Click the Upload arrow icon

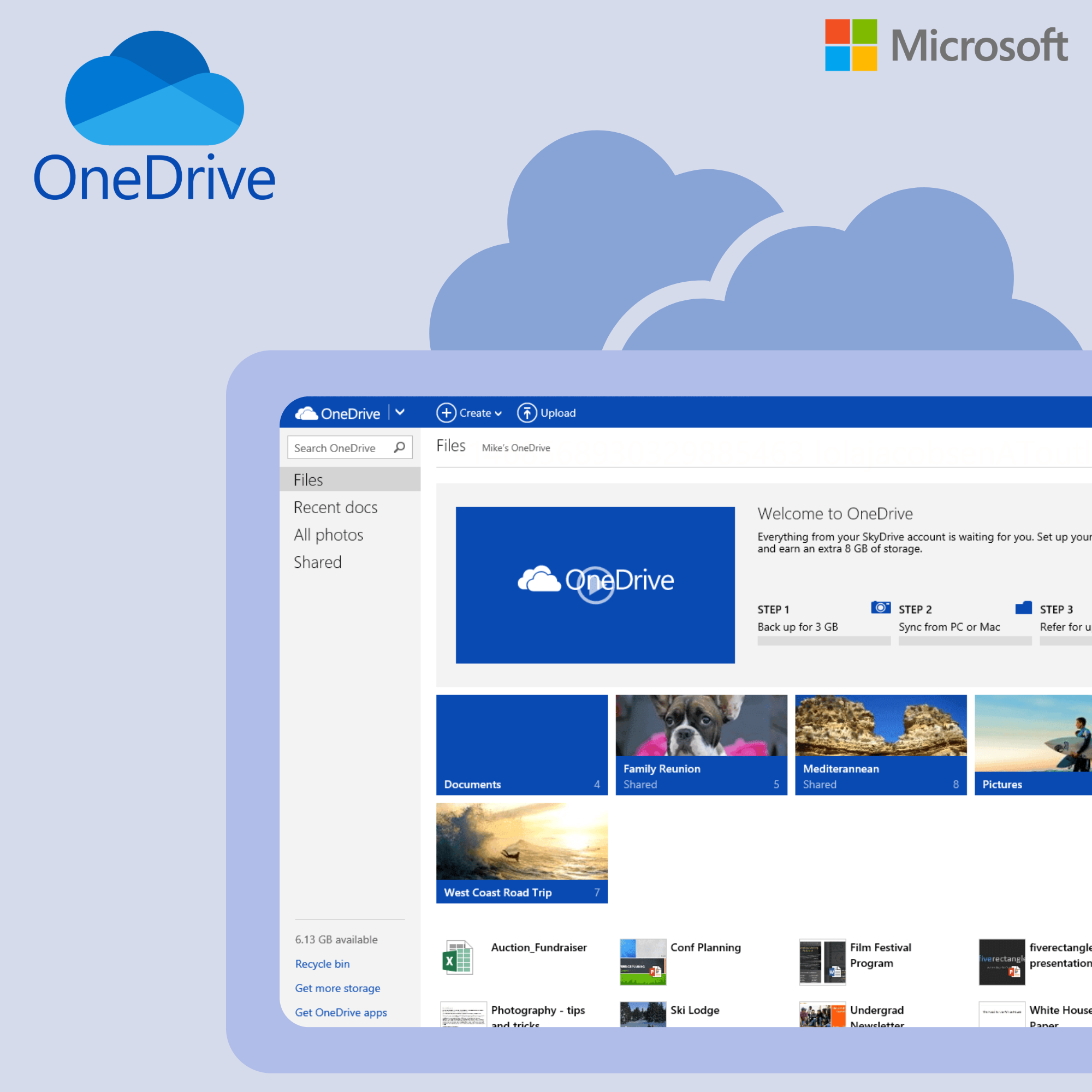527,413
